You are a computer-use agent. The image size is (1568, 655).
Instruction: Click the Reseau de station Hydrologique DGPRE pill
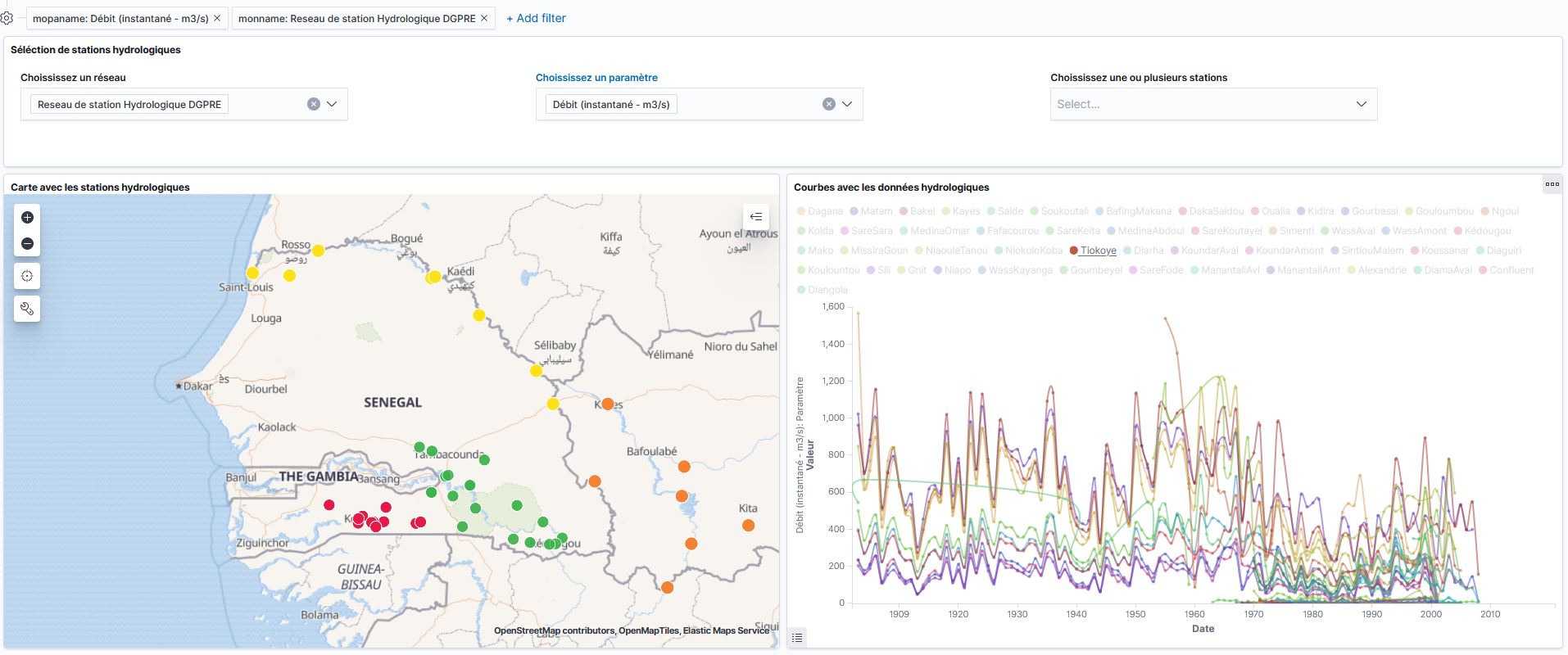(129, 105)
